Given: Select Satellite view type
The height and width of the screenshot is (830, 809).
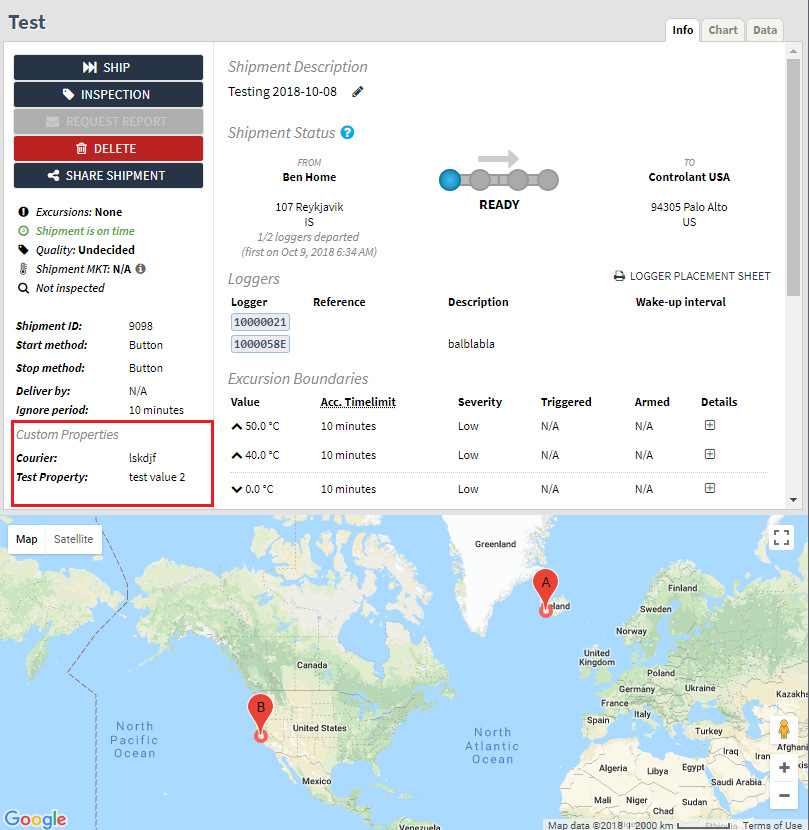Looking at the screenshot, I should (x=74, y=539).
